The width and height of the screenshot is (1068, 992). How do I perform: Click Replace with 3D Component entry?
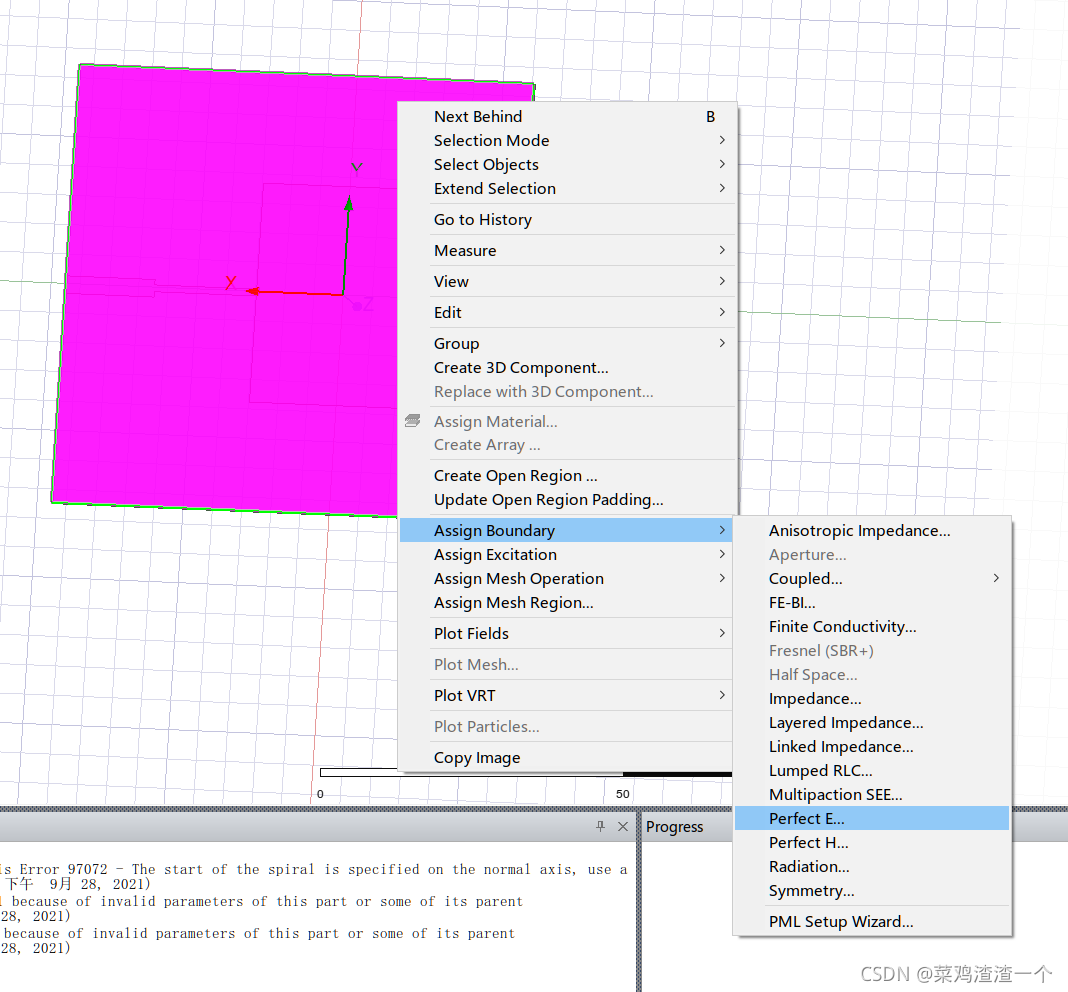click(567, 391)
